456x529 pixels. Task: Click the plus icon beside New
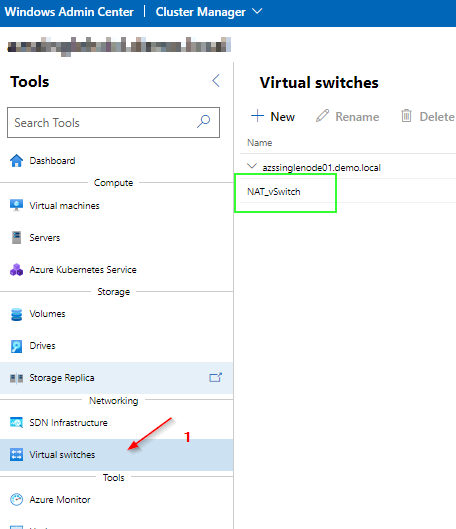coord(257,116)
